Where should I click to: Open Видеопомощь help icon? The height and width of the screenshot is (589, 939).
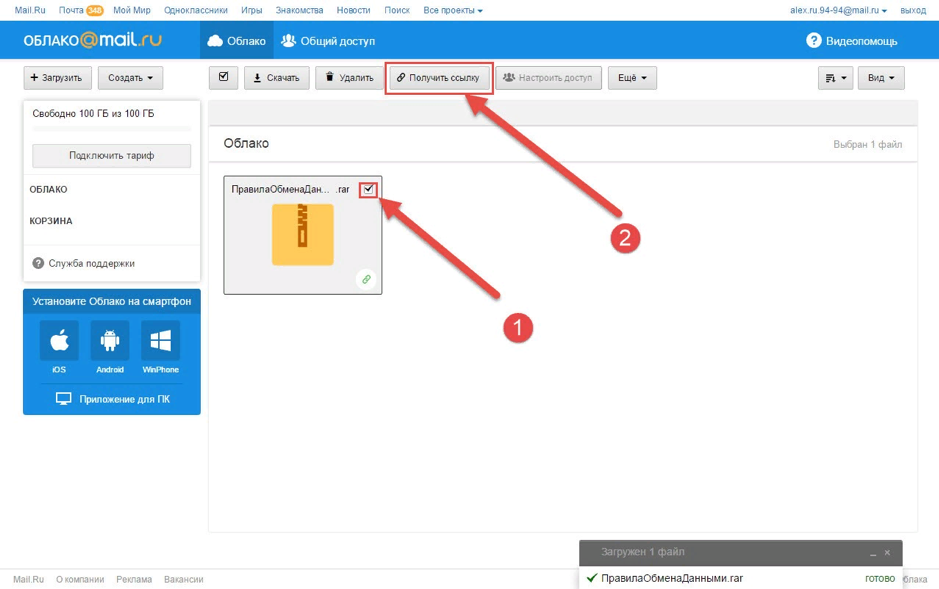point(814,41)
